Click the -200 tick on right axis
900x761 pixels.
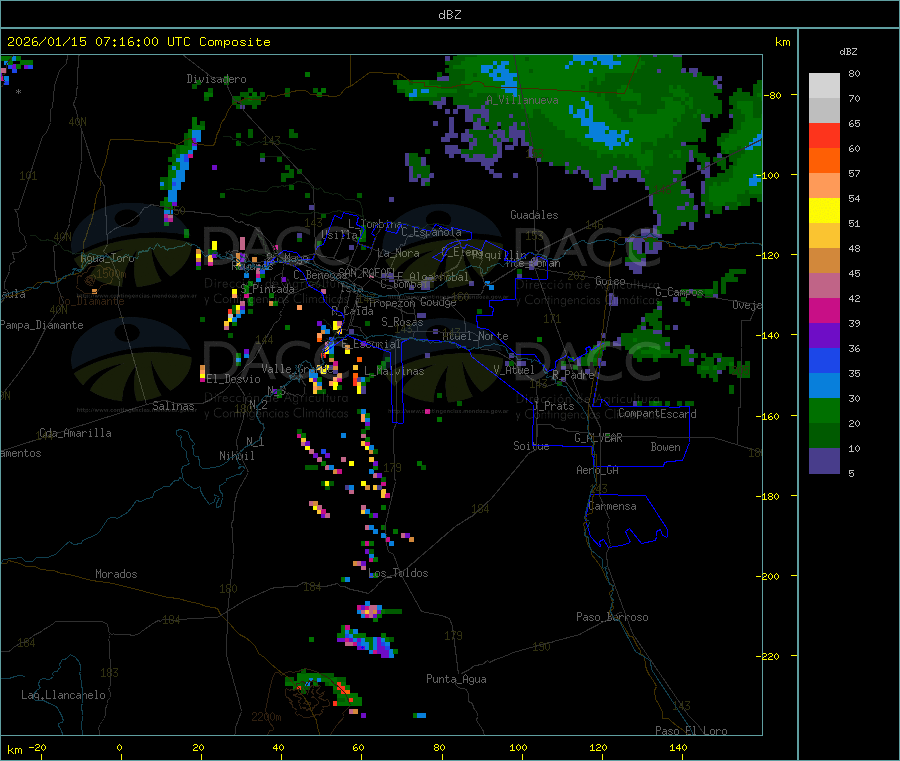pyautogui.click(x=767, y=576)
